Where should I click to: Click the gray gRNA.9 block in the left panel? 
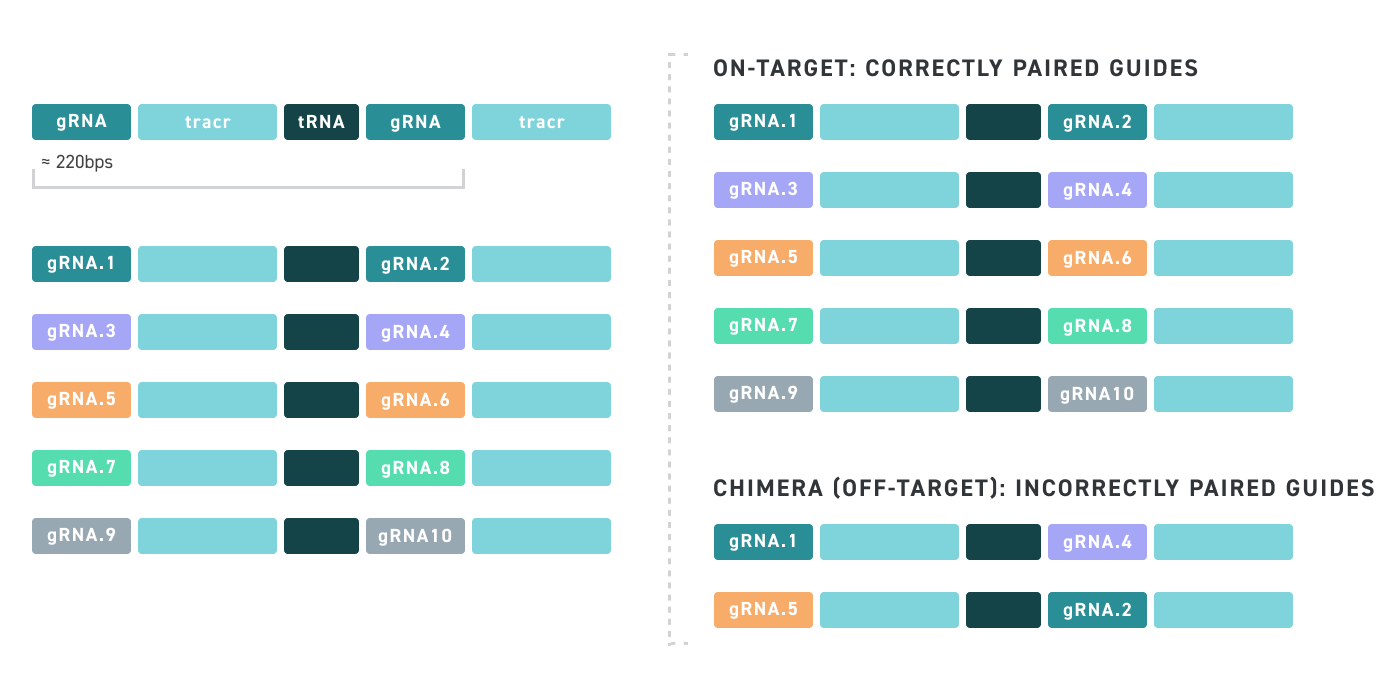(81, 536)
